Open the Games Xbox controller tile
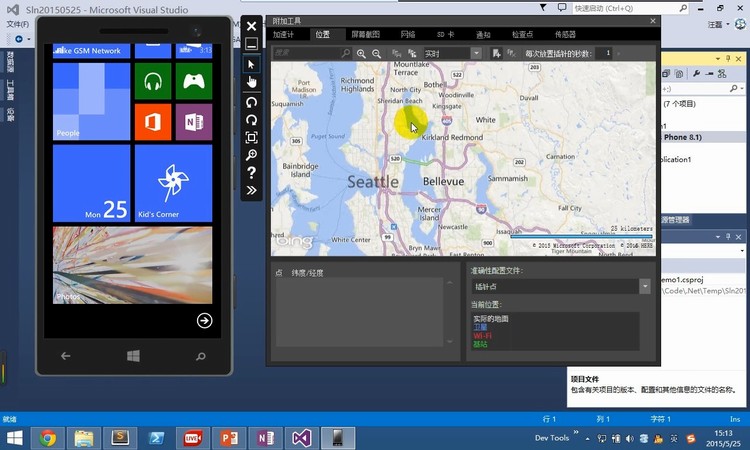This screenshot has width=750, height=450. click(194, 81)
